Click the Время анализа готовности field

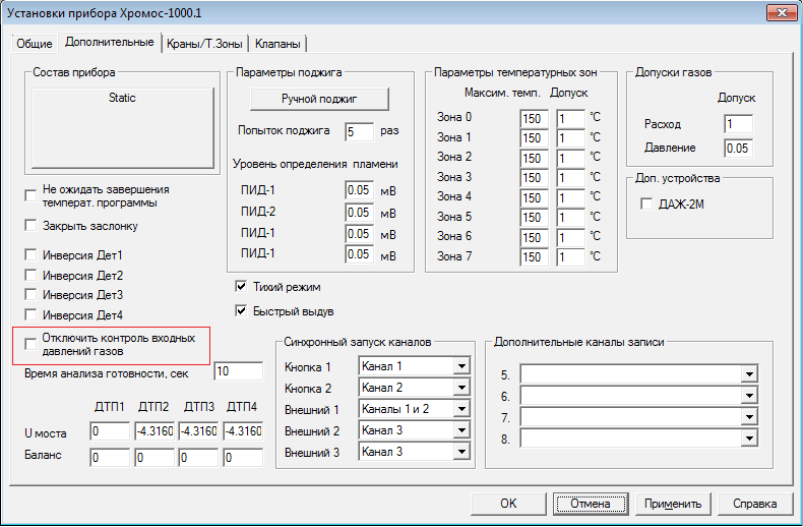(x=237, y=371)
